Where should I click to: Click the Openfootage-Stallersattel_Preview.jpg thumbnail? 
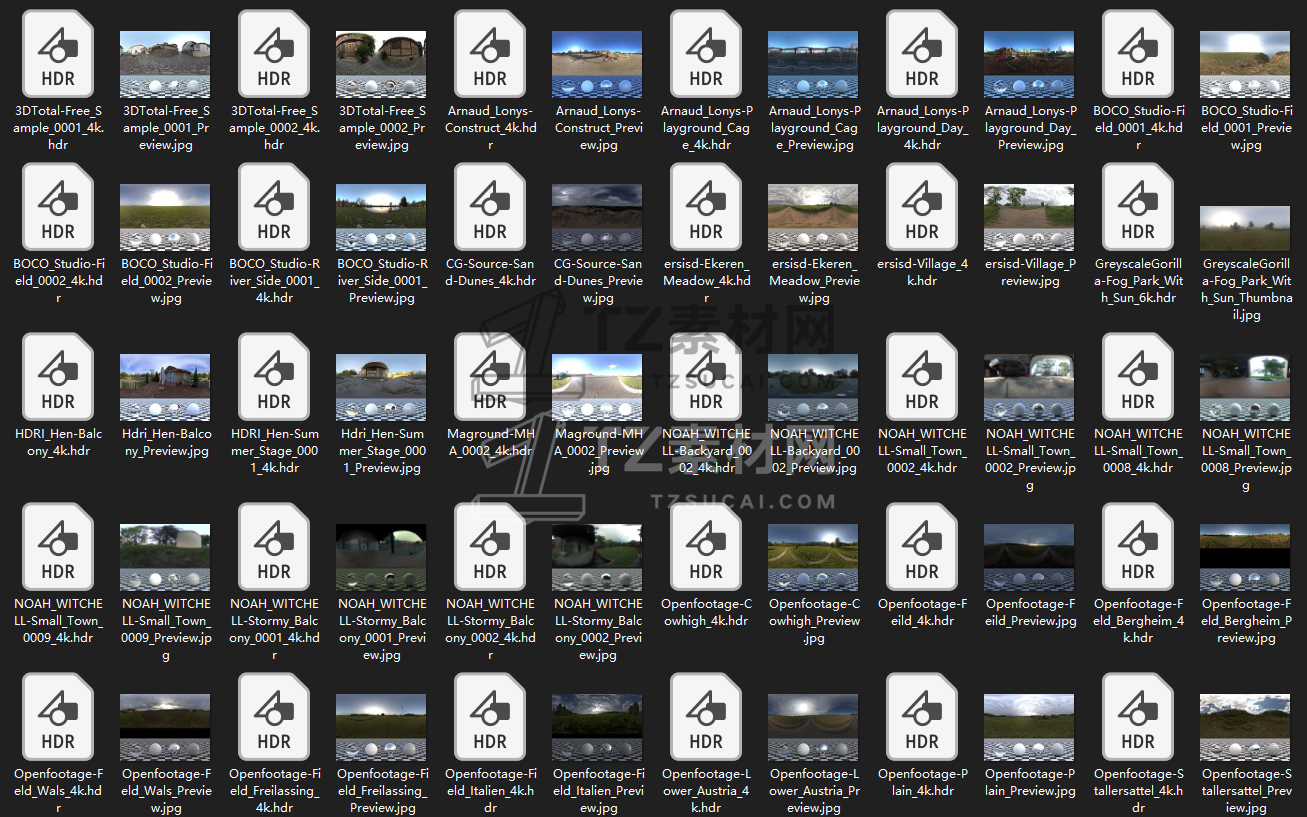point(1245,728)
